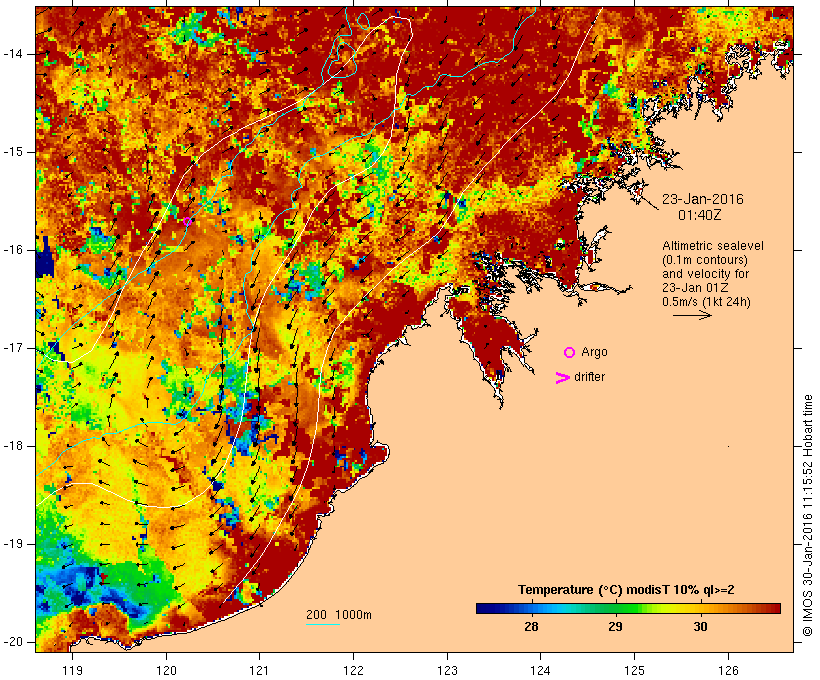Select the 'Argo' legend label

pos(594,352)
